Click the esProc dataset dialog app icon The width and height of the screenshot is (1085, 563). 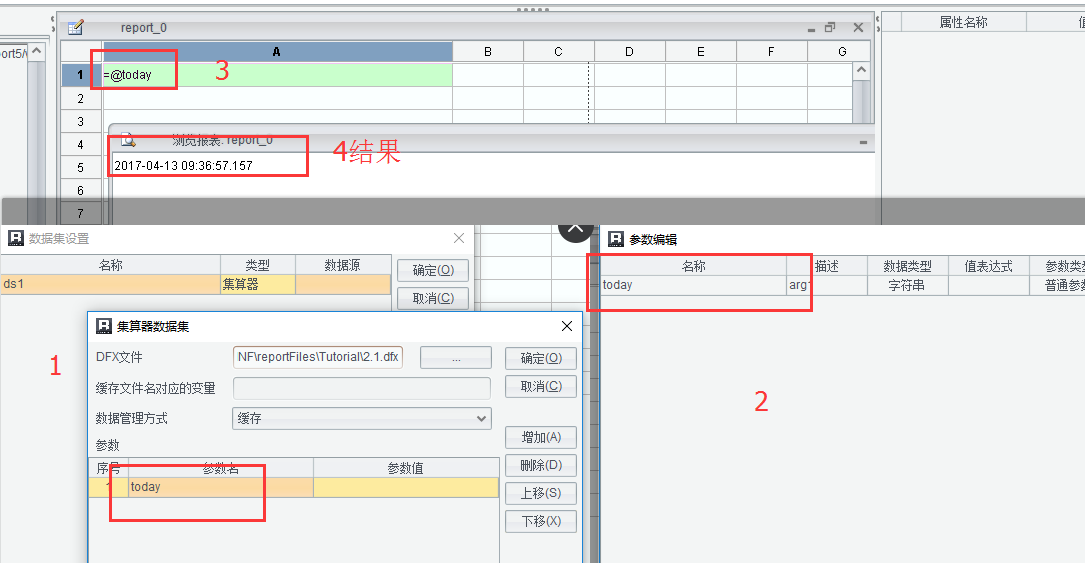click(104, 326)
